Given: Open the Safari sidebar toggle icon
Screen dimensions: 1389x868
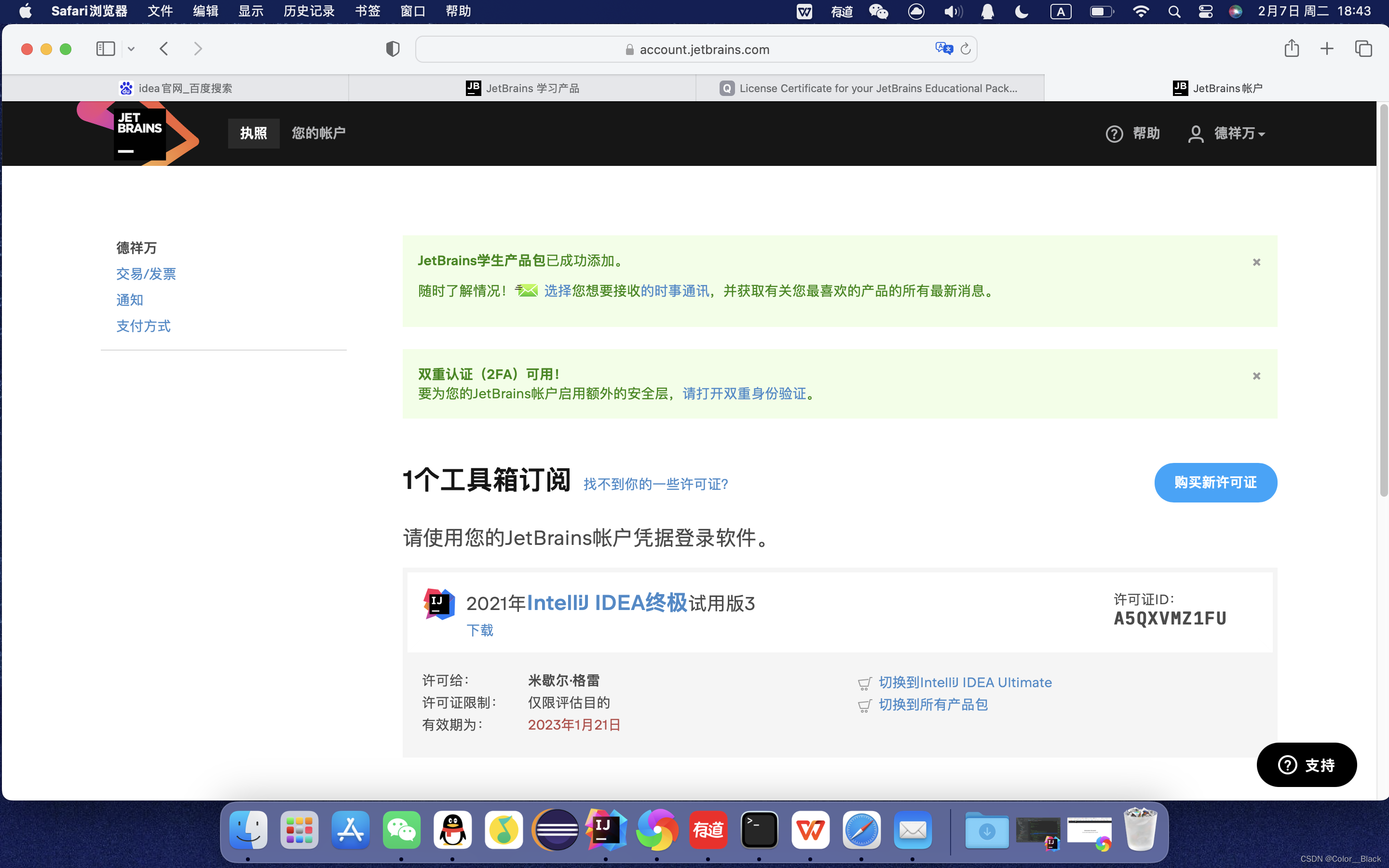Looking at the screenshot, I should pyautogui.click(x=106, y=49).
